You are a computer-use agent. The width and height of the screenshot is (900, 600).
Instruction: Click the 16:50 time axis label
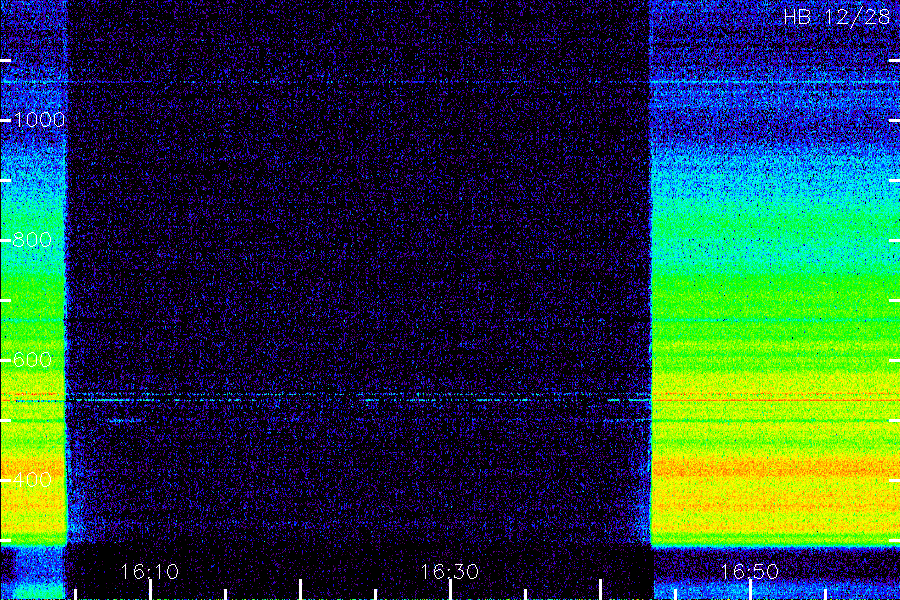[749, 571]
